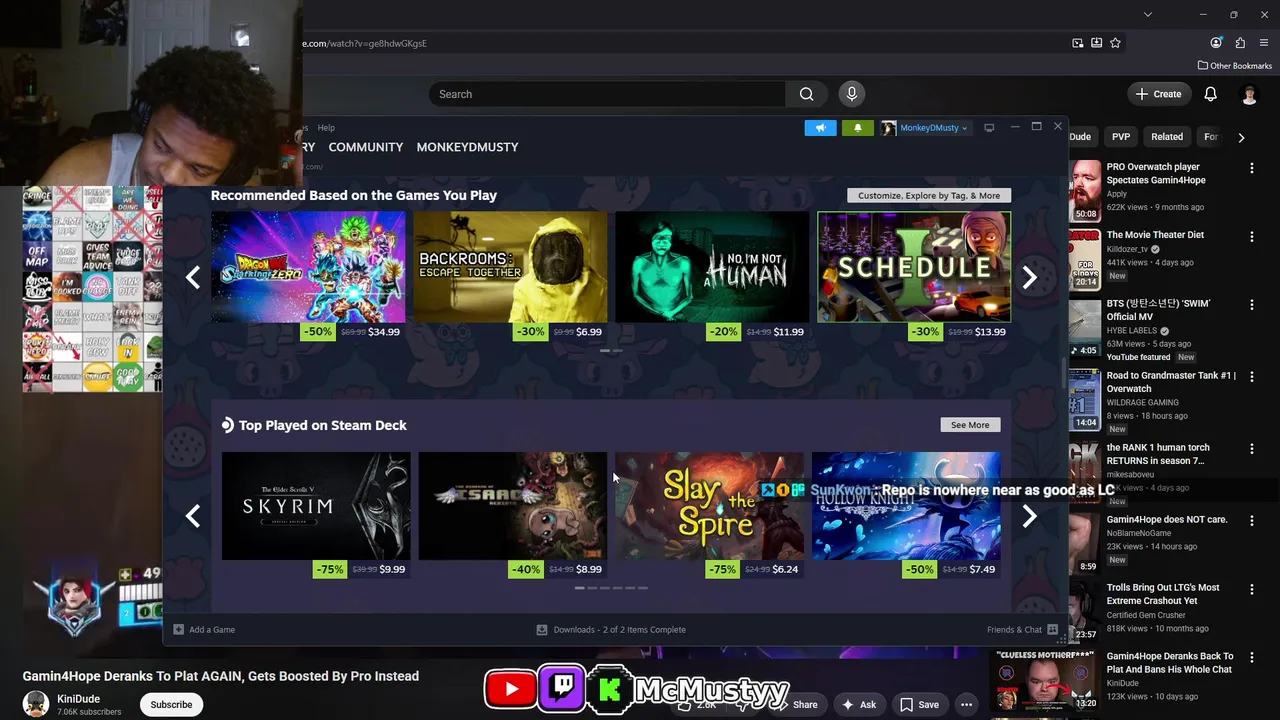Click the YouTube search magnifier button
Screen dimensions: 1280x720
pos(806,94)
